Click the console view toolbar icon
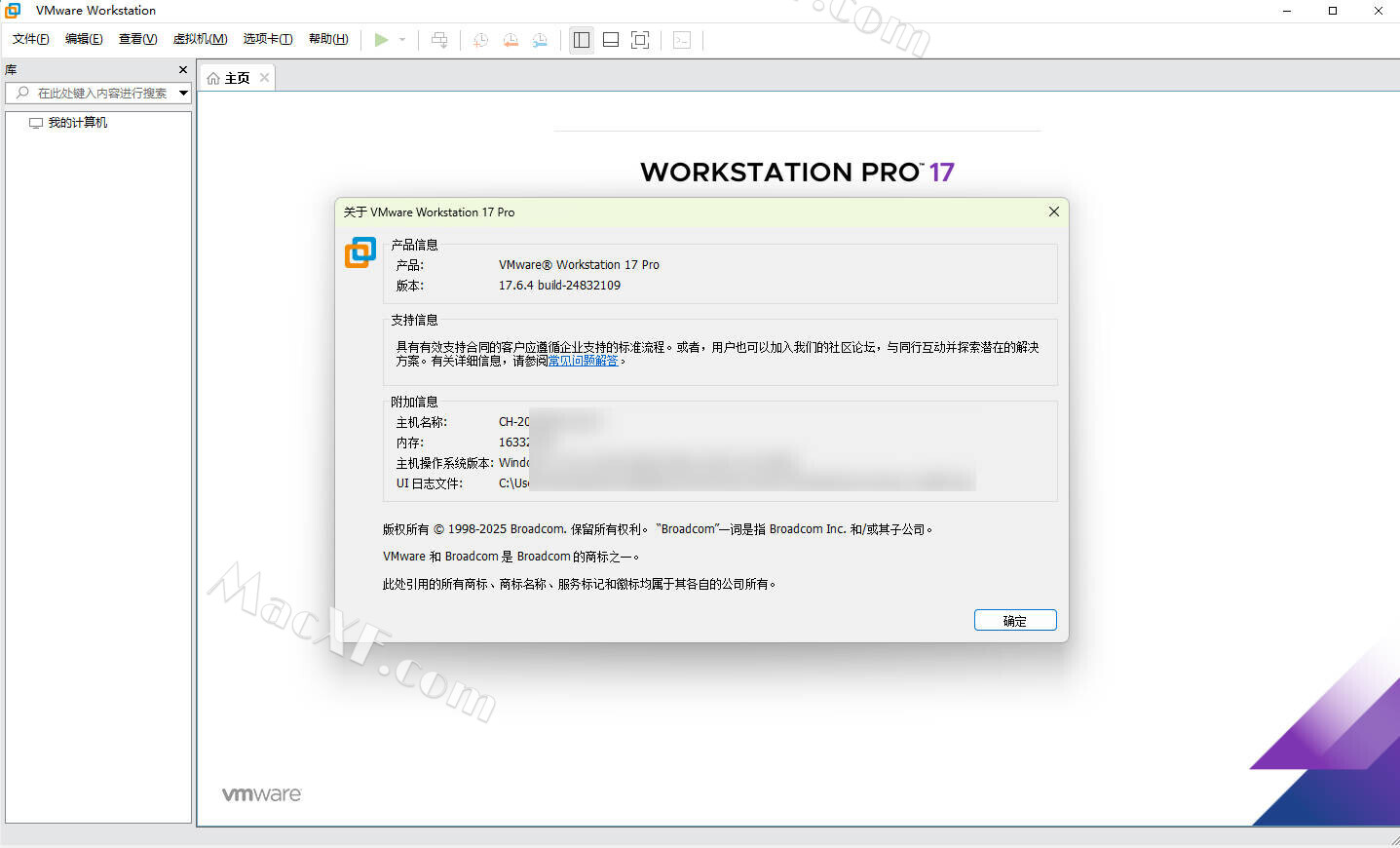The width and height of the screenshot is (1400, 848). click(x=682, y=40)
